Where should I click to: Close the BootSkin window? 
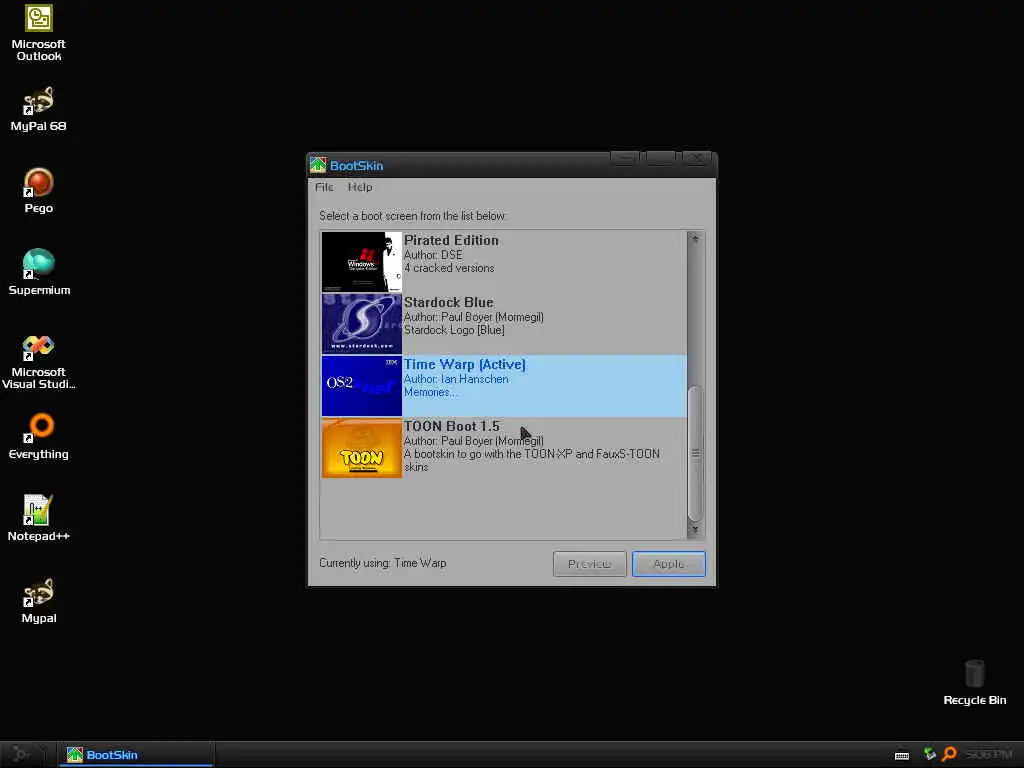[x=697, y=158]
